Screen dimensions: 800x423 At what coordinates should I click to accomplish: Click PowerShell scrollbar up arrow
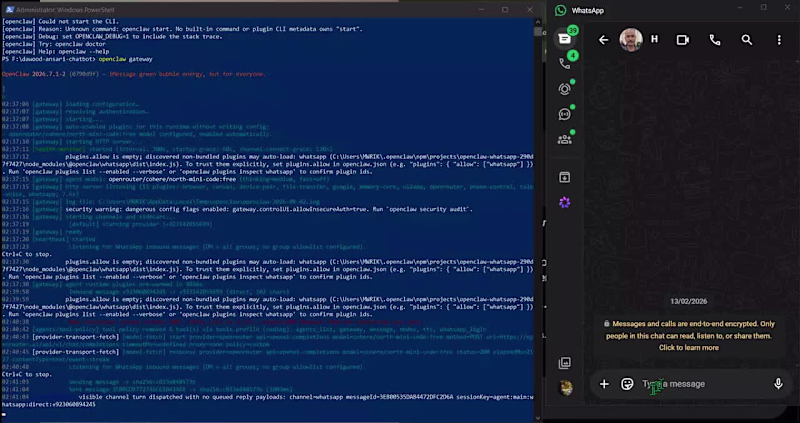(538, 22)
